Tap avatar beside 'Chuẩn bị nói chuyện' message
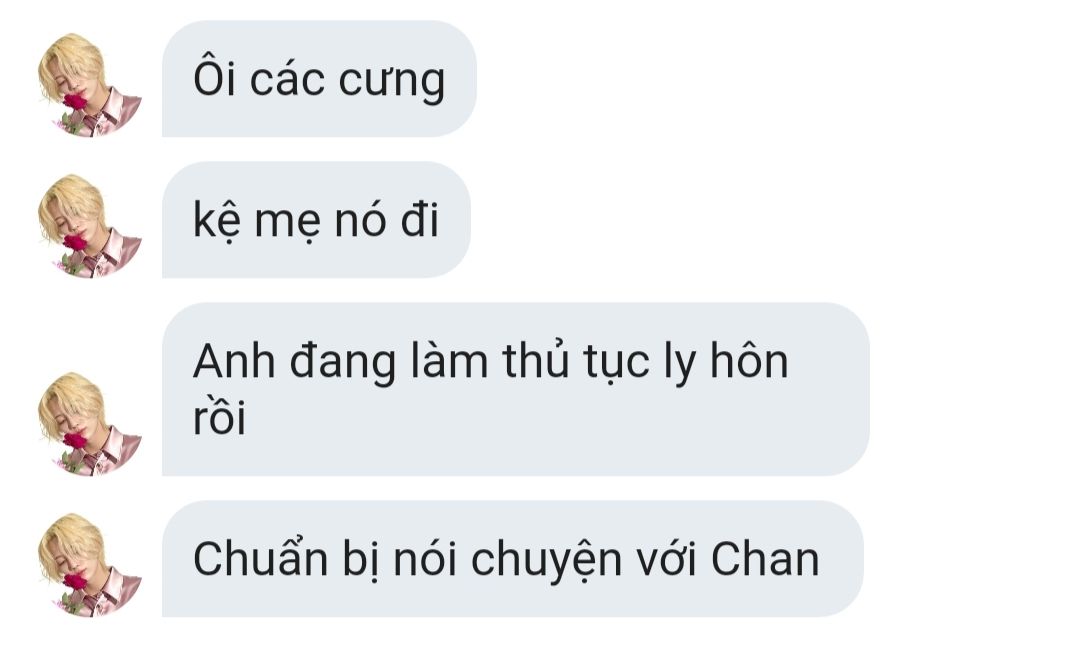This screenshot has height=647, width=1080. tap(90, 565)
